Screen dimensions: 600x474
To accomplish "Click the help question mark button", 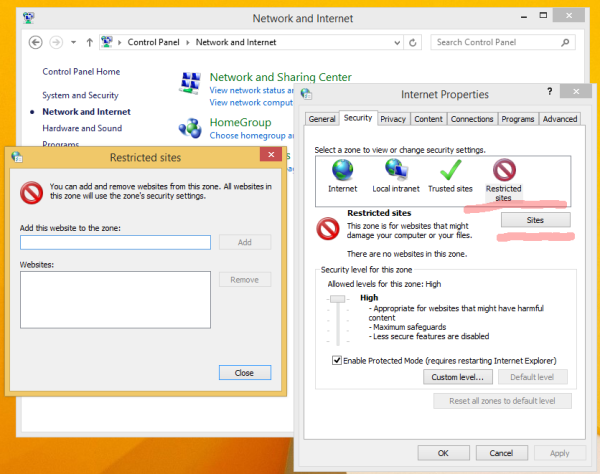I will click(x=549, y=91).
